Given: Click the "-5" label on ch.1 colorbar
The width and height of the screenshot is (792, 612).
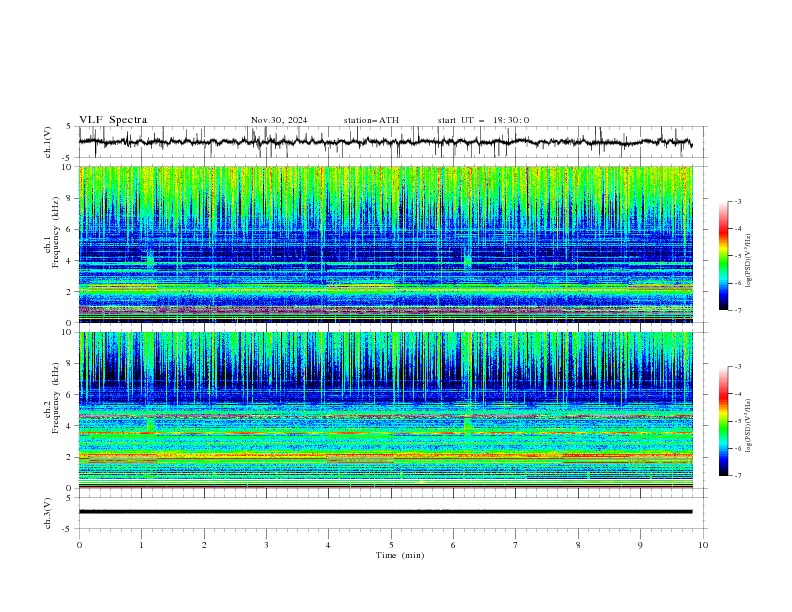Looking at the screenshot, I should point(737,256).
